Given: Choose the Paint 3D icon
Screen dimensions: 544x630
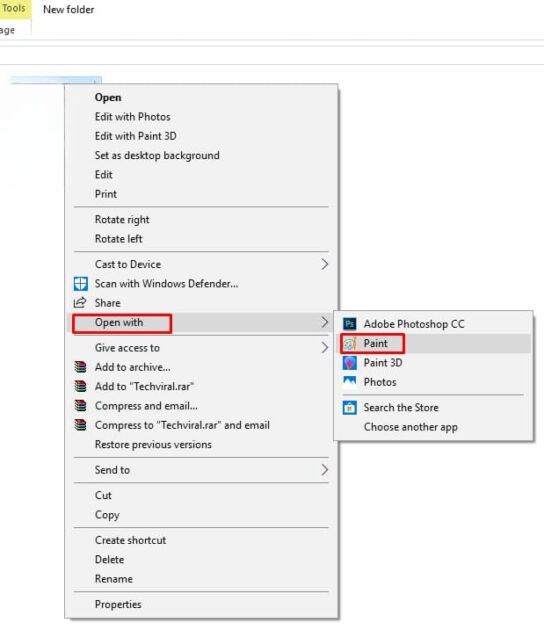Looking at the screenshot, I should click(x=350, y=363).
